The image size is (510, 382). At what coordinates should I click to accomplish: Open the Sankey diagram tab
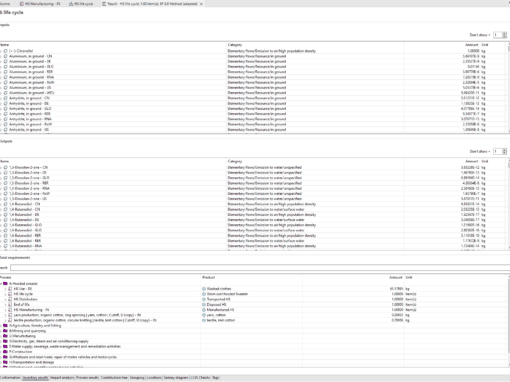click(x=176, y=378)
